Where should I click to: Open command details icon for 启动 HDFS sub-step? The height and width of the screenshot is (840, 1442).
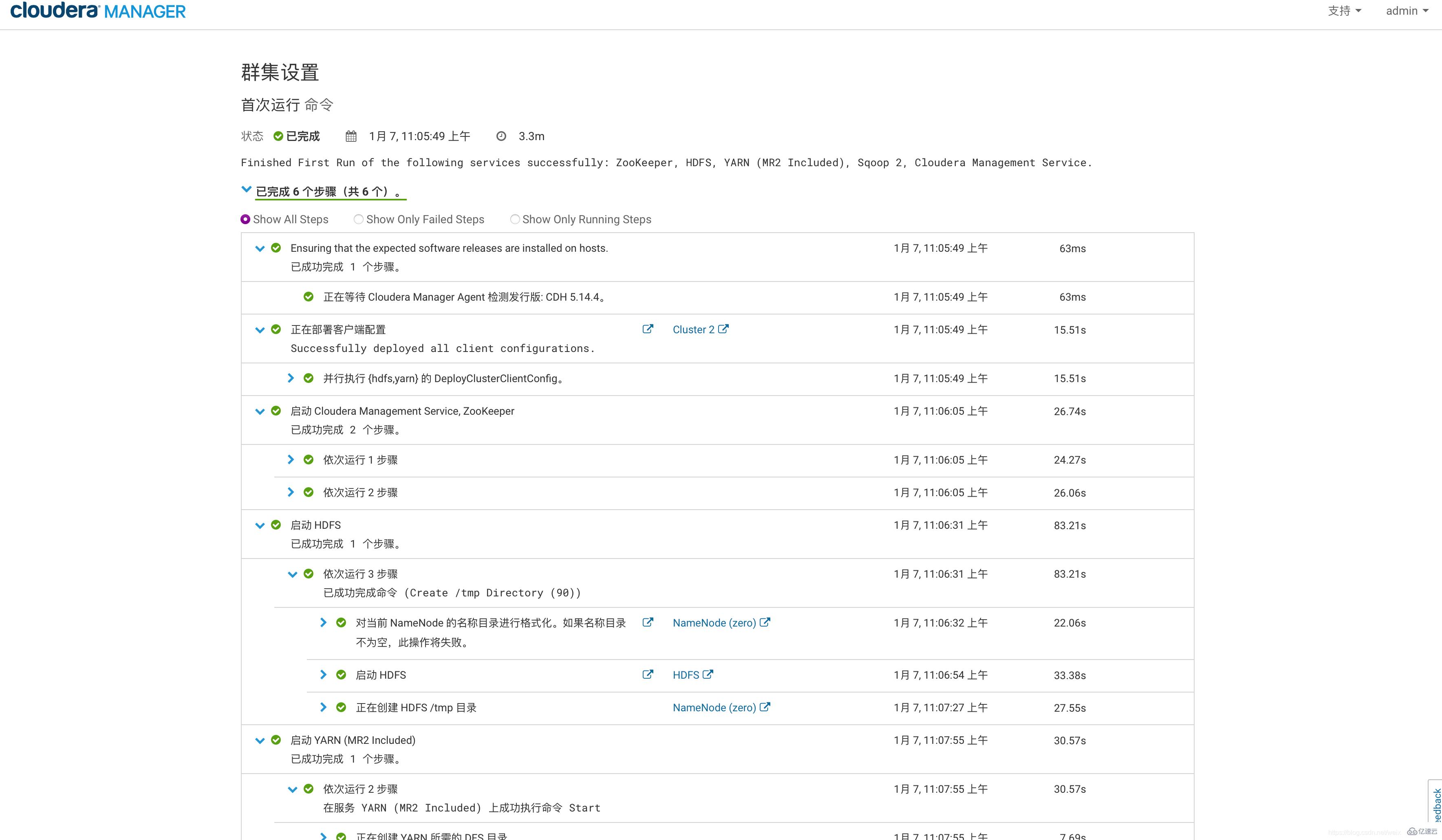[648, 674]
